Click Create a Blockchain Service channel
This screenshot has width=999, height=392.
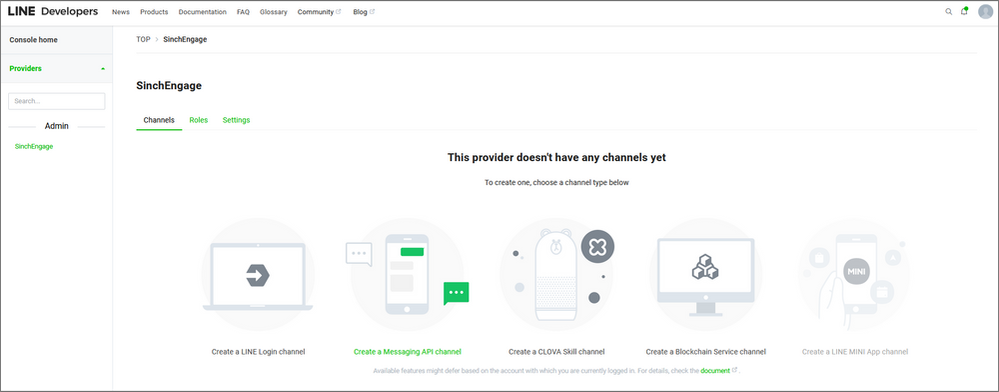coord(706,352)
